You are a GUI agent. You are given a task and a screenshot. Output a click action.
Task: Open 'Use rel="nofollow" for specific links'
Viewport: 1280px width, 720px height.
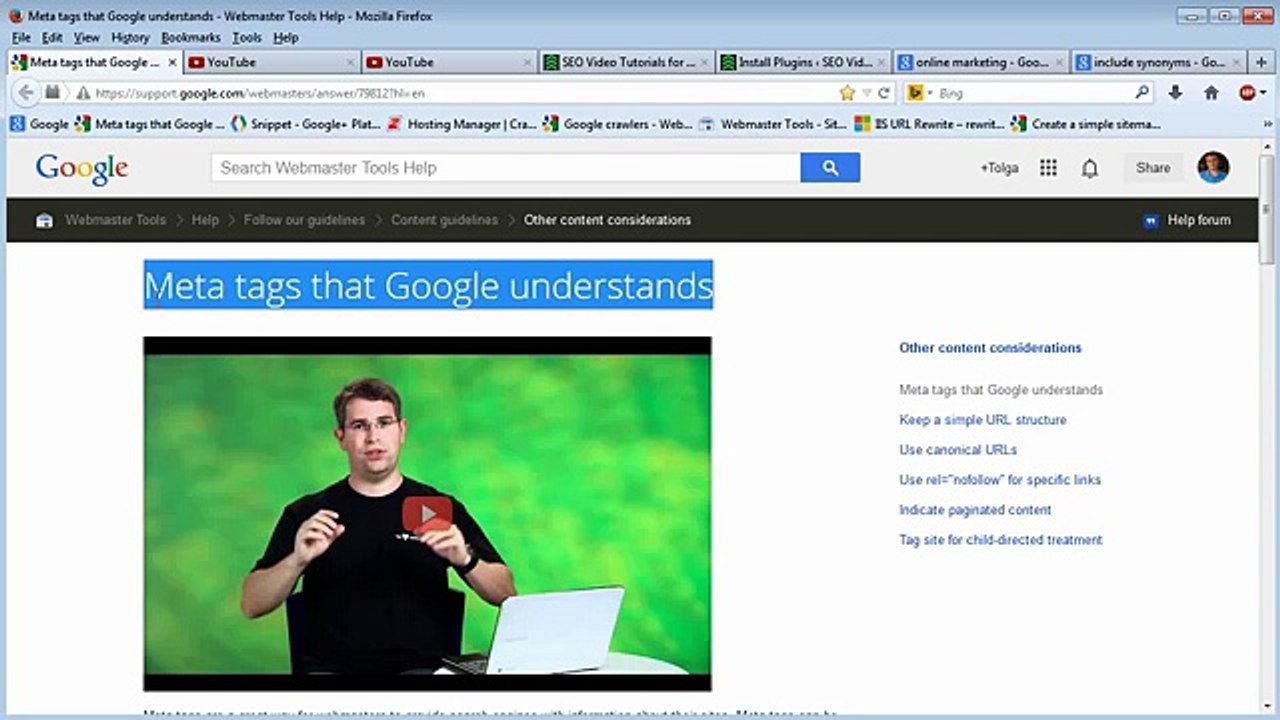[1000, 480]
